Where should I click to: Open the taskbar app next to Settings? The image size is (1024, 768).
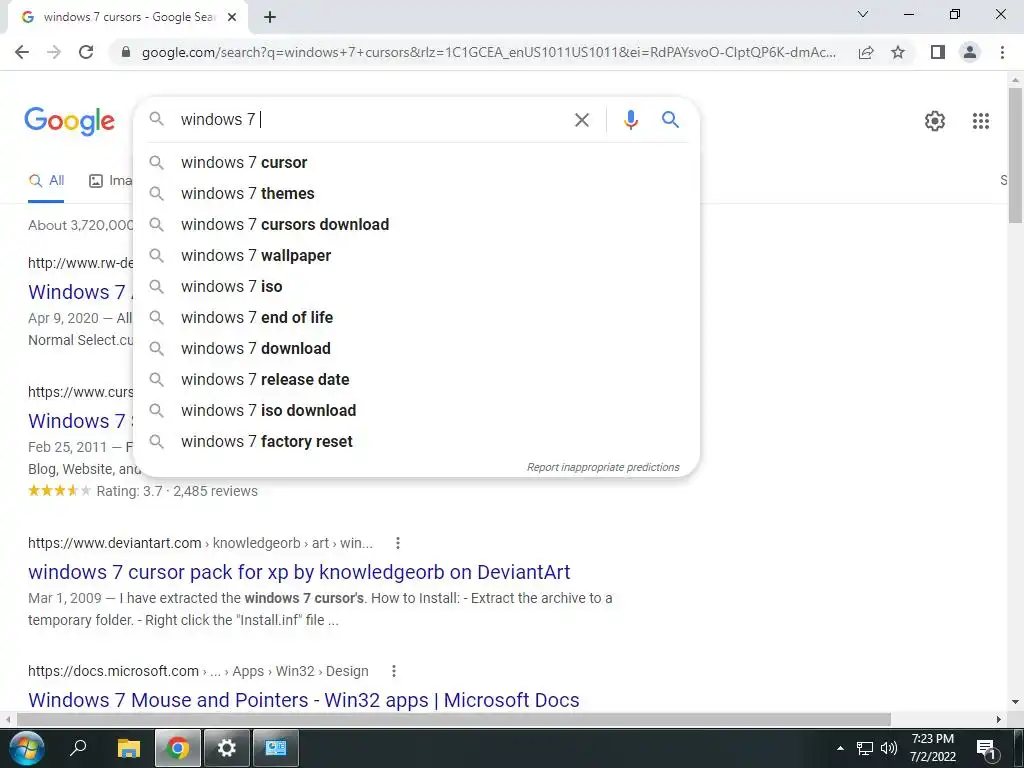[276, 748]
